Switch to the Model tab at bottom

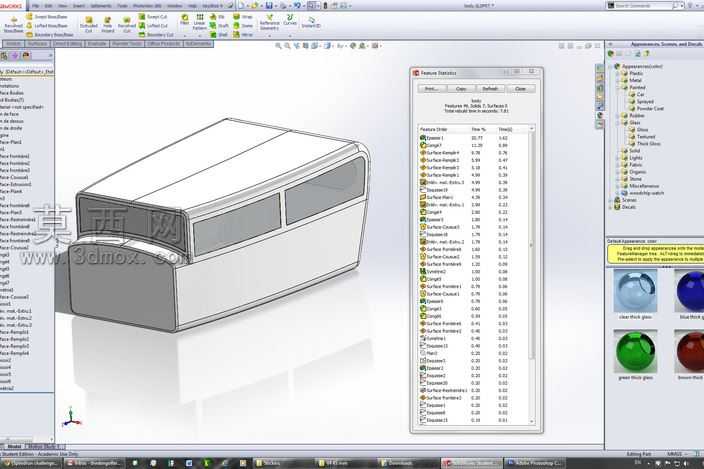14,447
